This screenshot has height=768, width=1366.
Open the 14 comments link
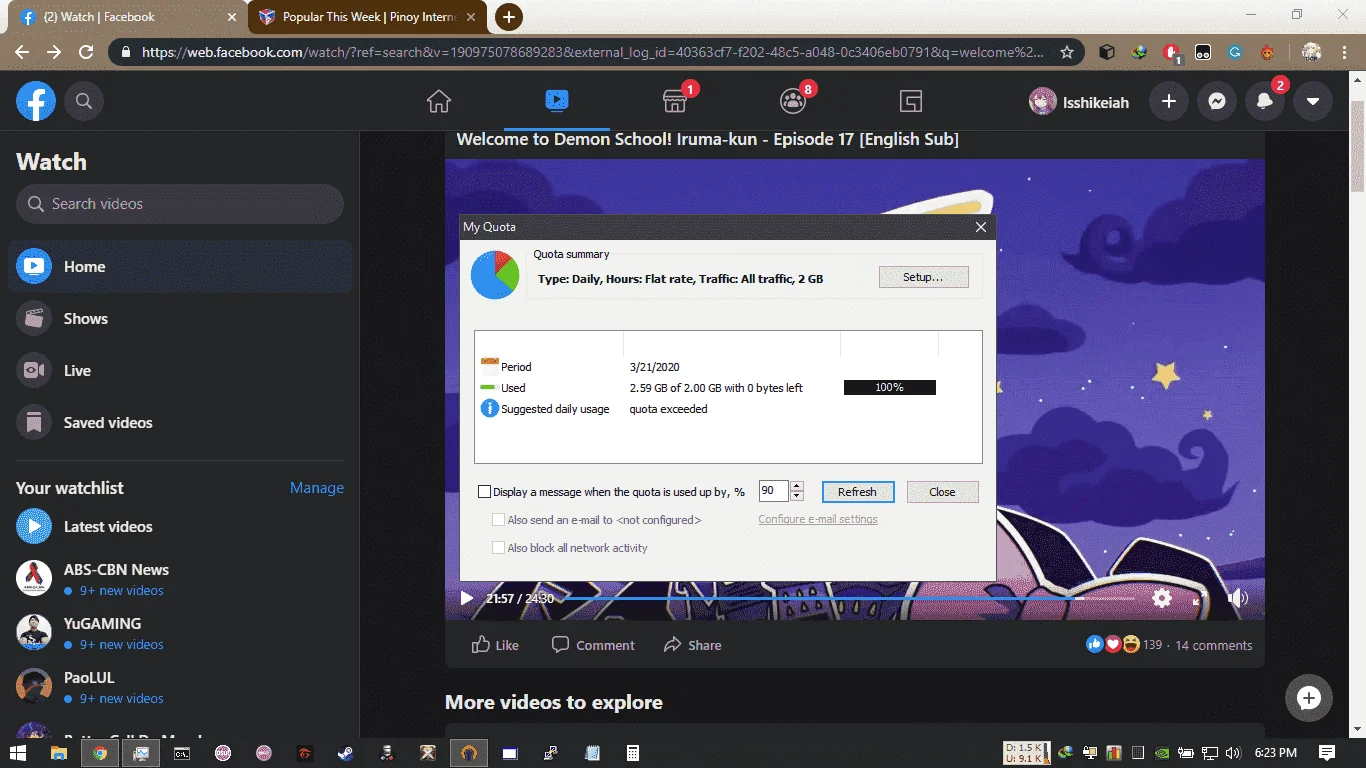[x=1213, y=645]
